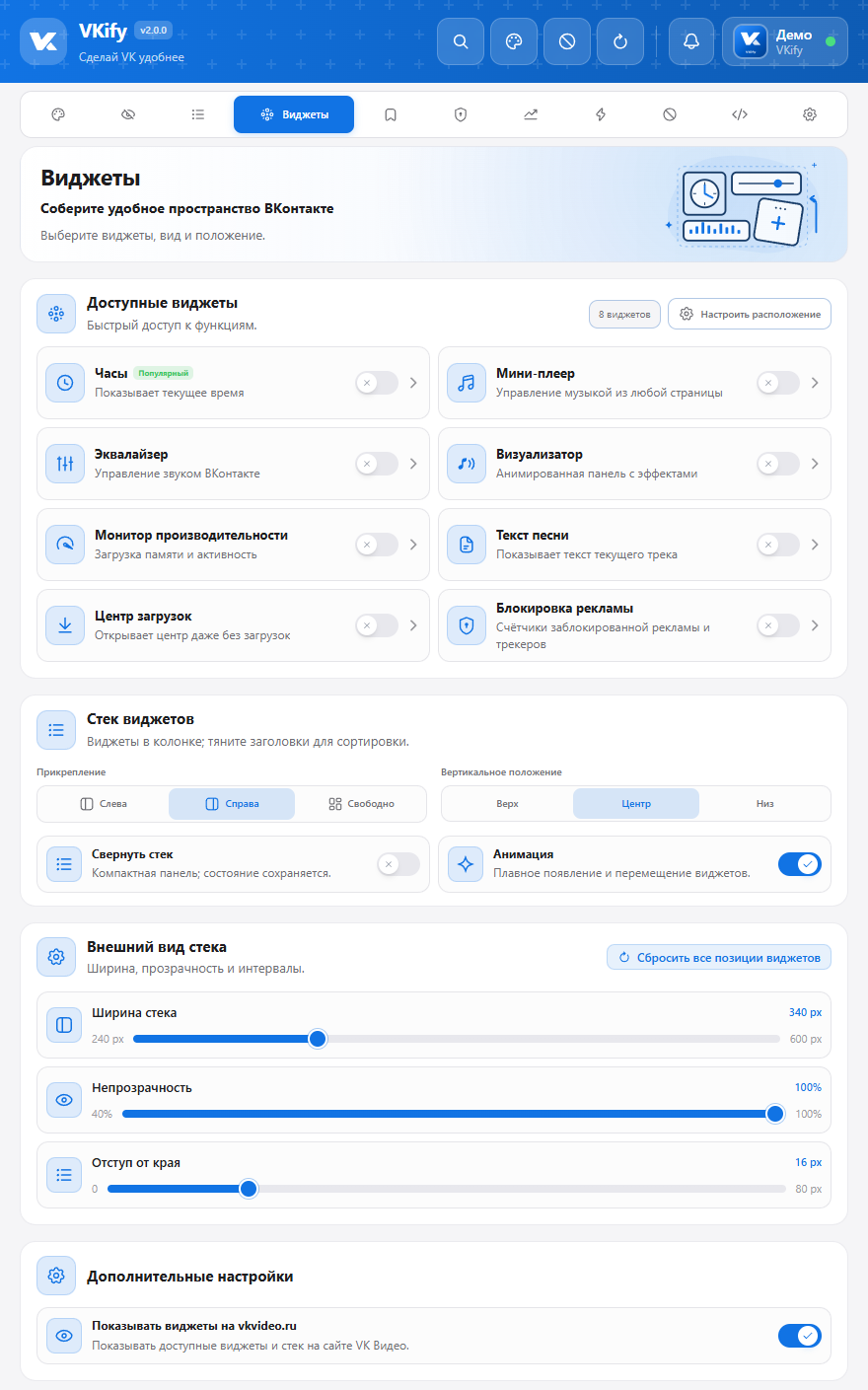The image size is (868, 1390).
Task: Click the Ширина стека slider handle
Action: [x=318, y=1039]
